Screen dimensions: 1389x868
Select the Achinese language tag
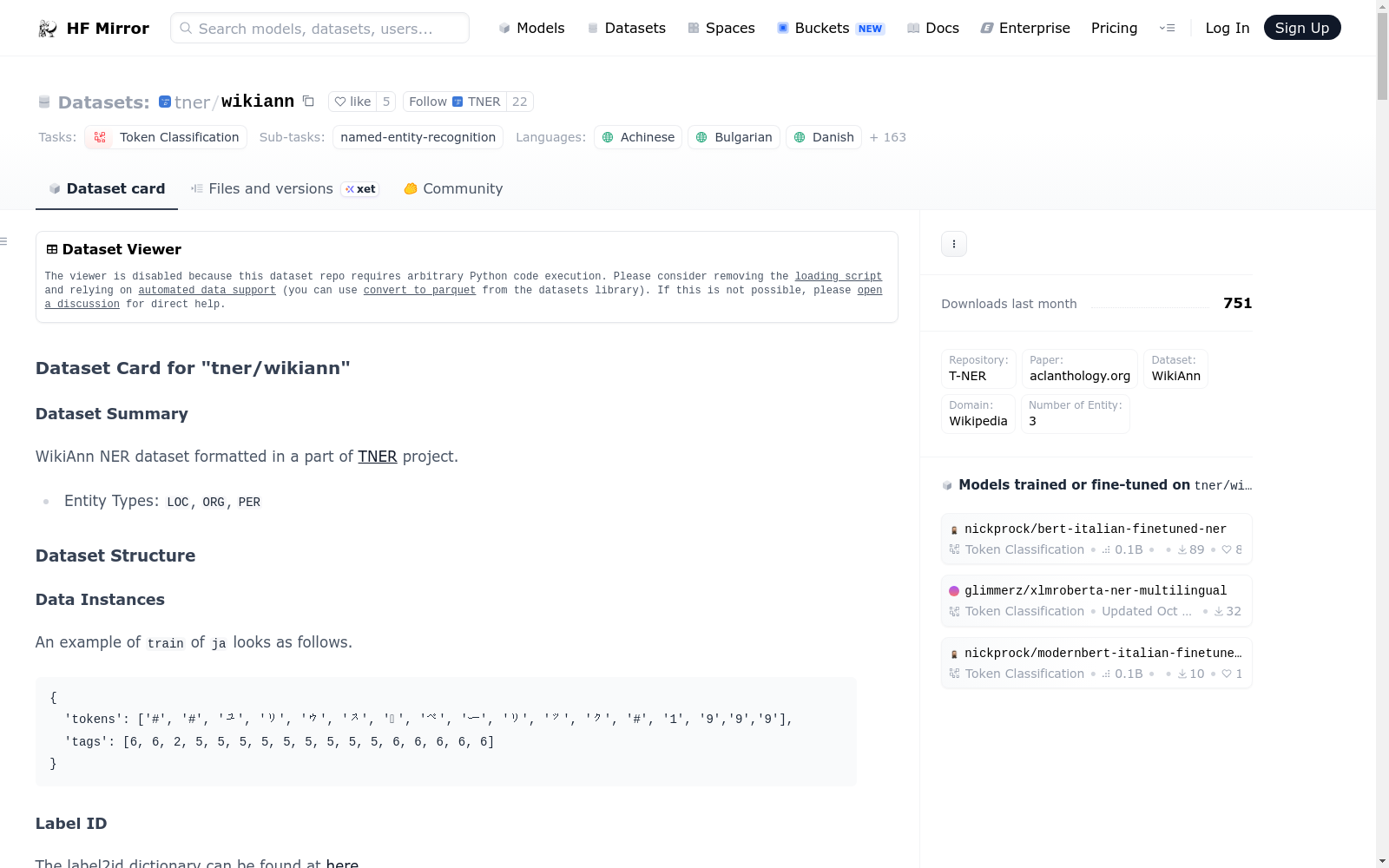tap(638, 137)
